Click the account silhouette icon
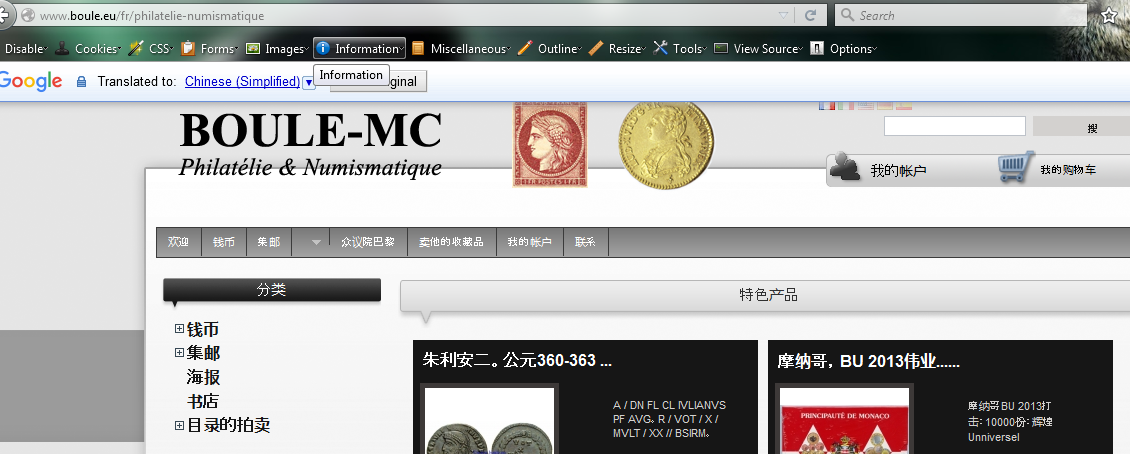Image resolution: width=1130 pixels, height=454 pixels. tap(845, 166)
